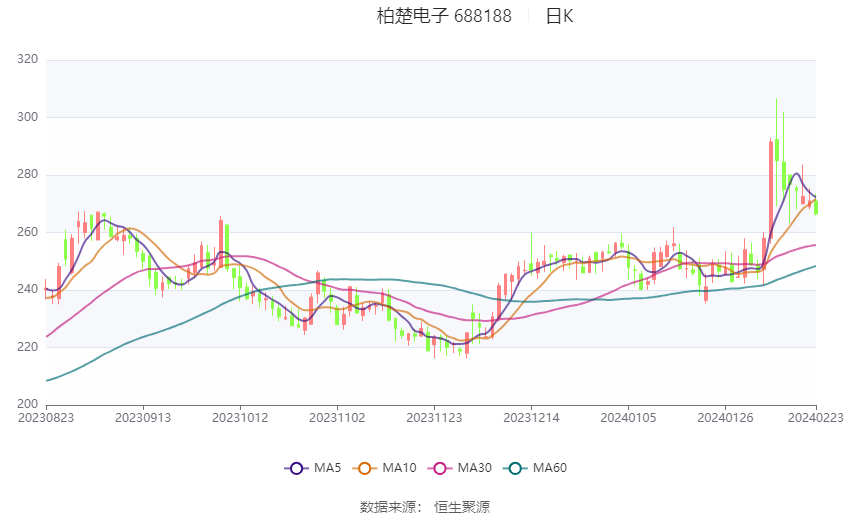The image size is (850, 517).
Task: Click the 20230823 x-axis date label
Action: (x=46, y=418)
